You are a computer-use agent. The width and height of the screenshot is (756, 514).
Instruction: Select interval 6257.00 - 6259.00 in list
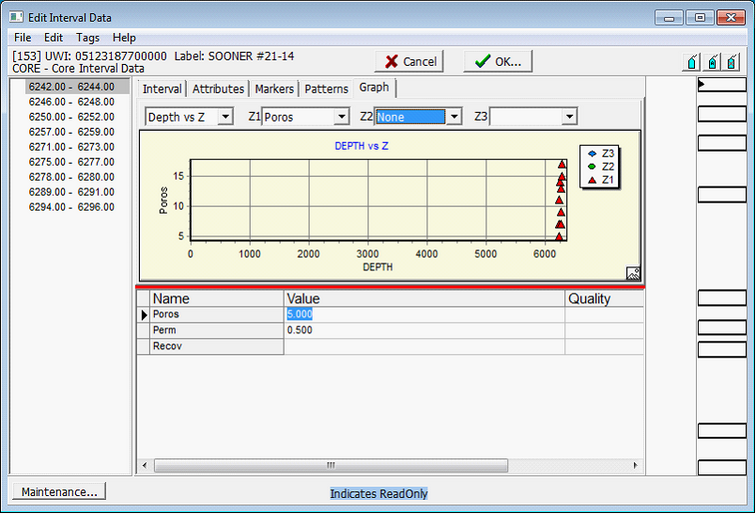tap(71, 131)
